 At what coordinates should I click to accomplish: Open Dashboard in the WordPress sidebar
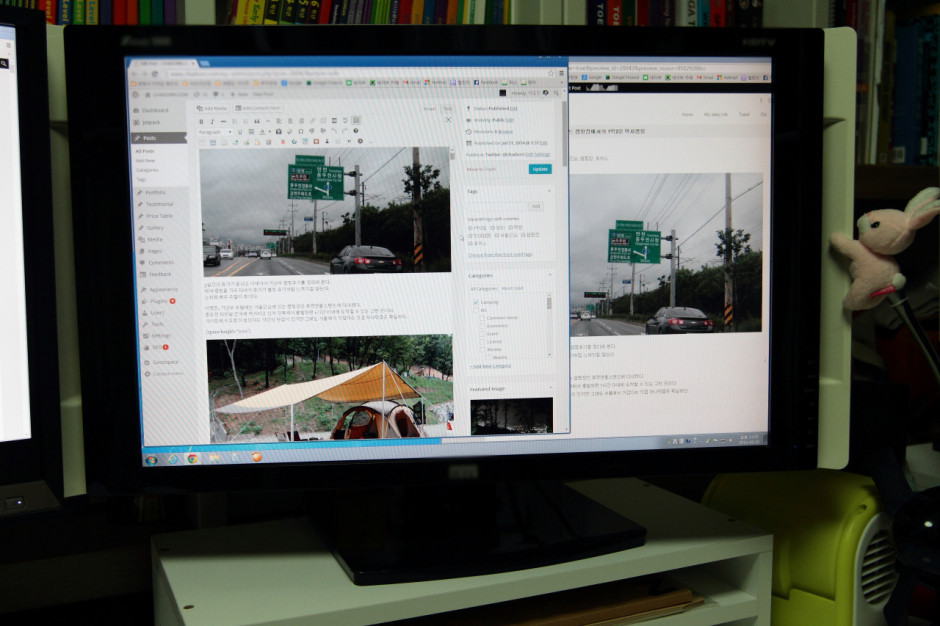point(154,110)
